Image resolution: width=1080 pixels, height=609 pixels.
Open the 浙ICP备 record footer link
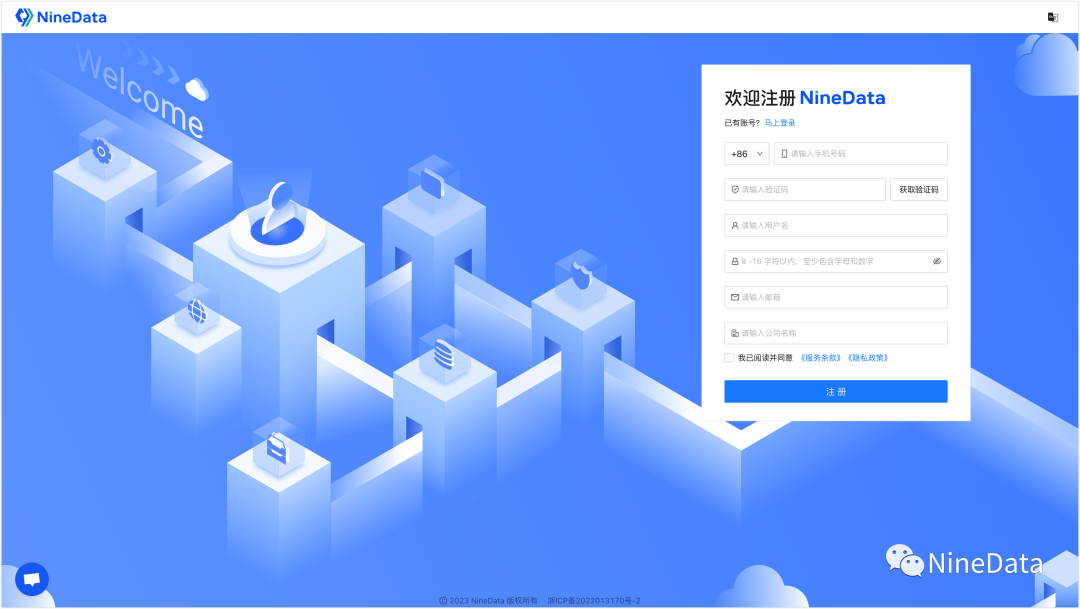click(x=594, y=601)
